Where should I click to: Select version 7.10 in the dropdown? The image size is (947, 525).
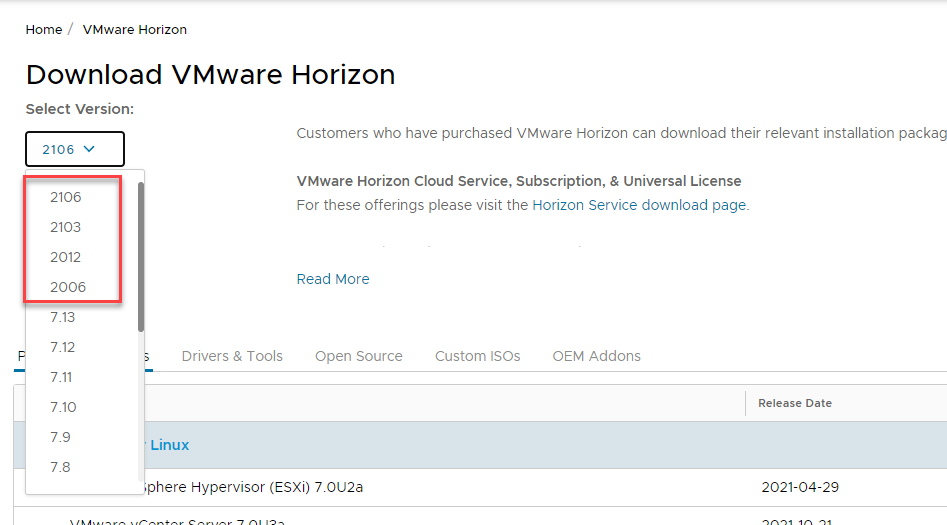pos(63,407)
